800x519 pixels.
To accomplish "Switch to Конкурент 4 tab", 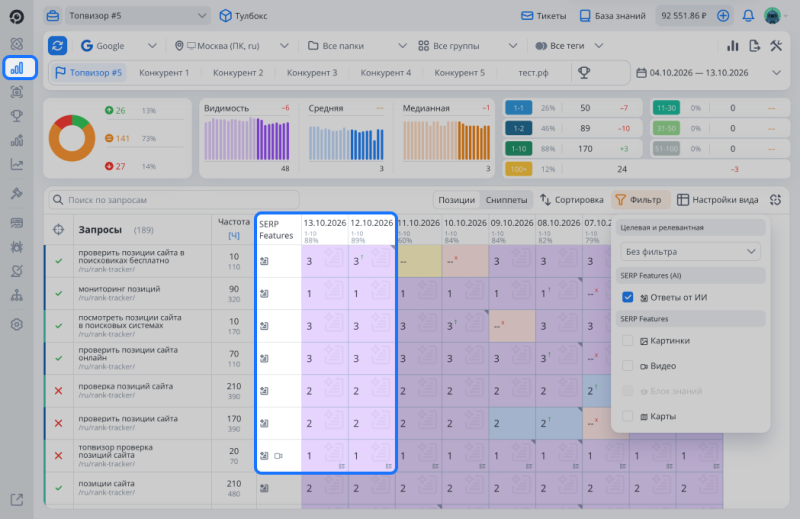I will 386,72.
